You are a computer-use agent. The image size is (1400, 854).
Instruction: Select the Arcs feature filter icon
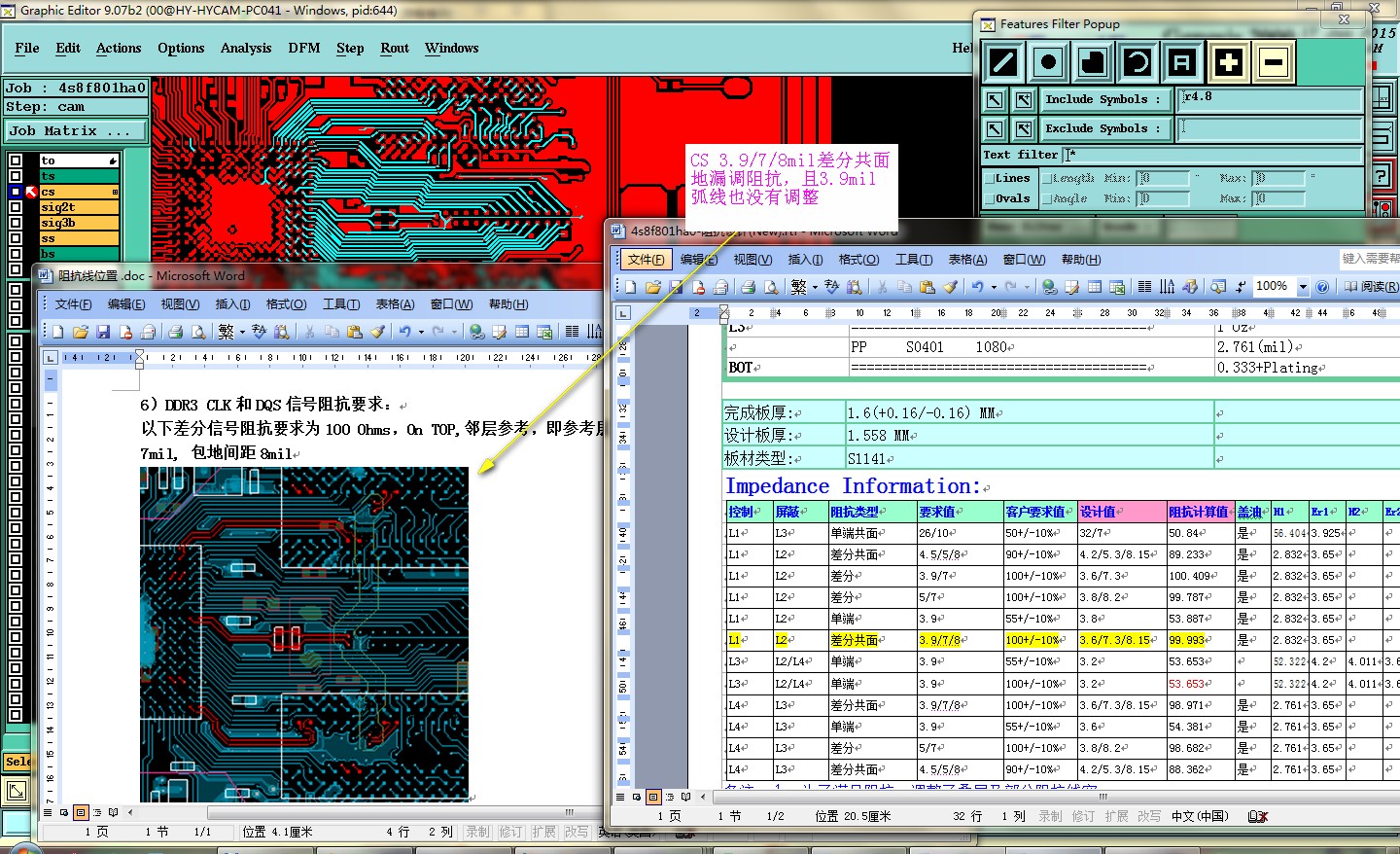(1137, 63)
